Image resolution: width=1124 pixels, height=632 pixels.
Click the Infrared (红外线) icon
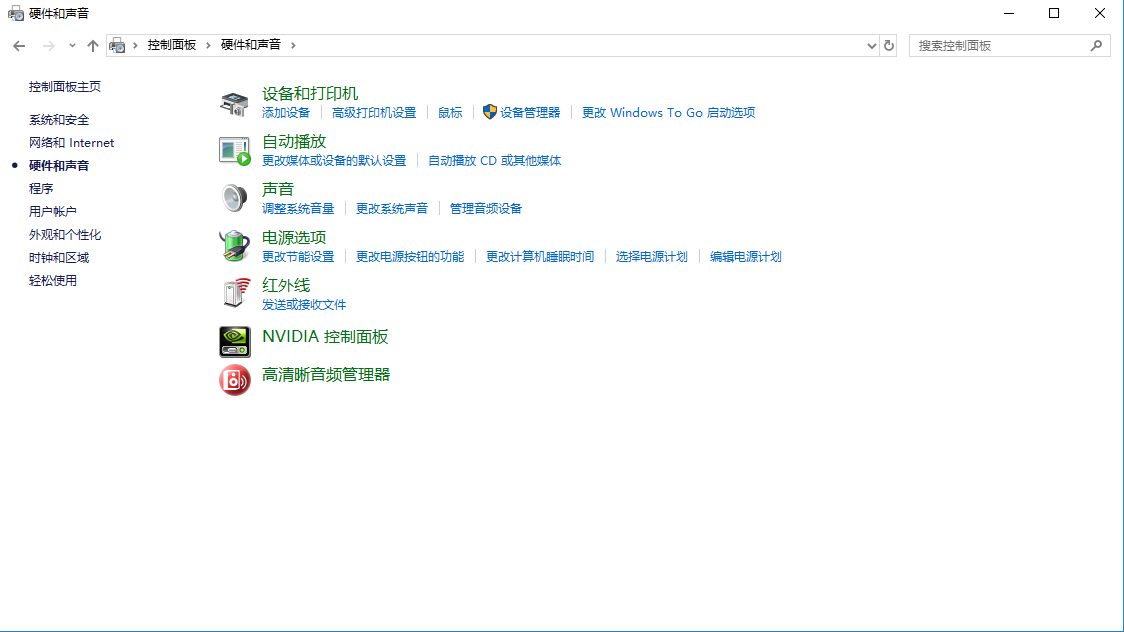(234, 293)
